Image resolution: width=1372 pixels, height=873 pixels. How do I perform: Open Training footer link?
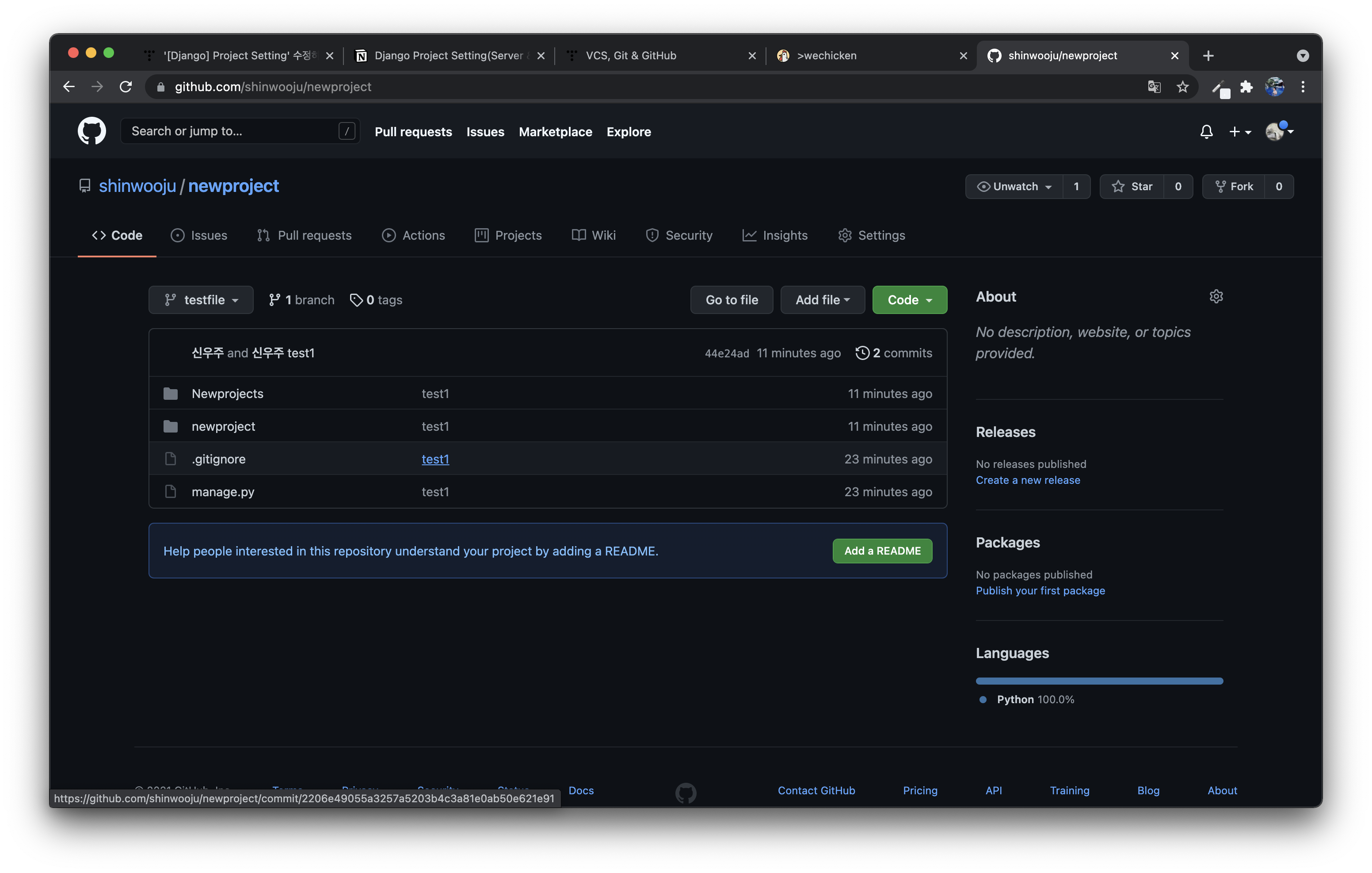click(1069, 790)
